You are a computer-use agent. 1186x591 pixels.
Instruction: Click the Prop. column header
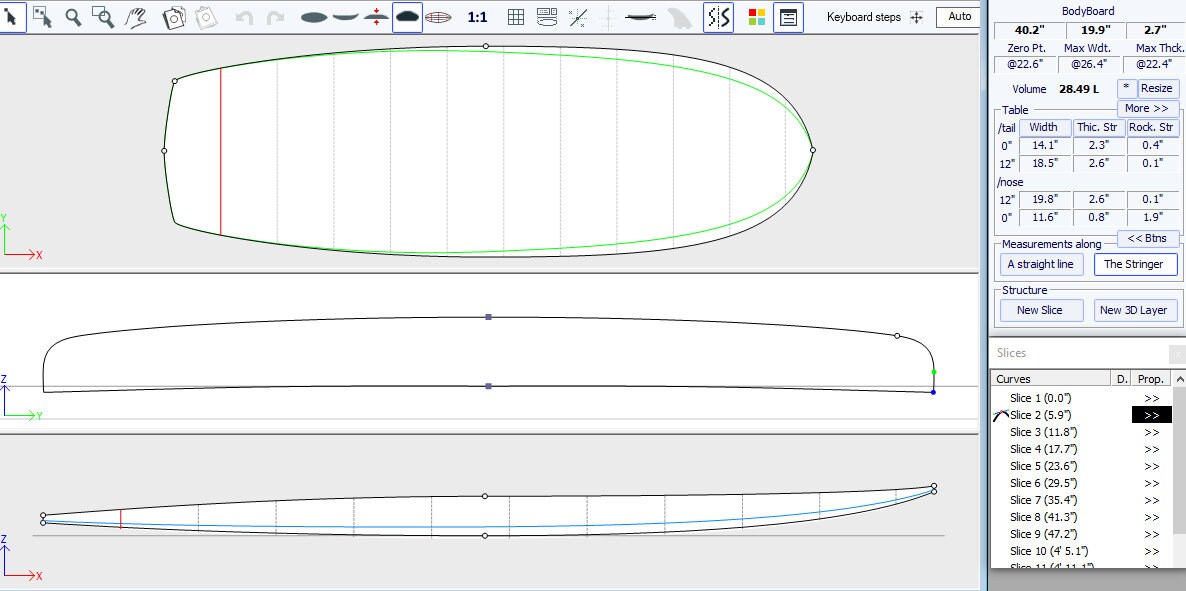(x=1150, y=378)
